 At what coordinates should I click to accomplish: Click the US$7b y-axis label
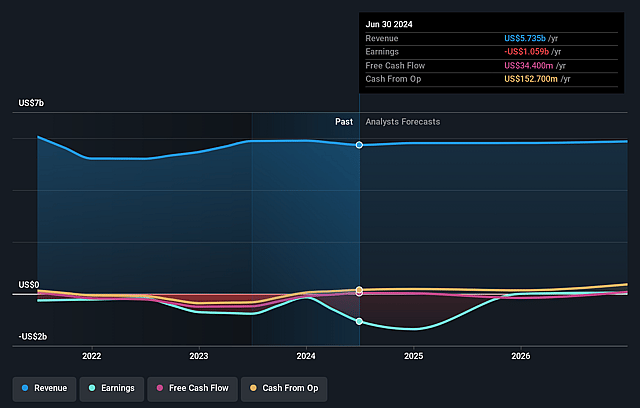pyautogui.click(x=31, y=103)
